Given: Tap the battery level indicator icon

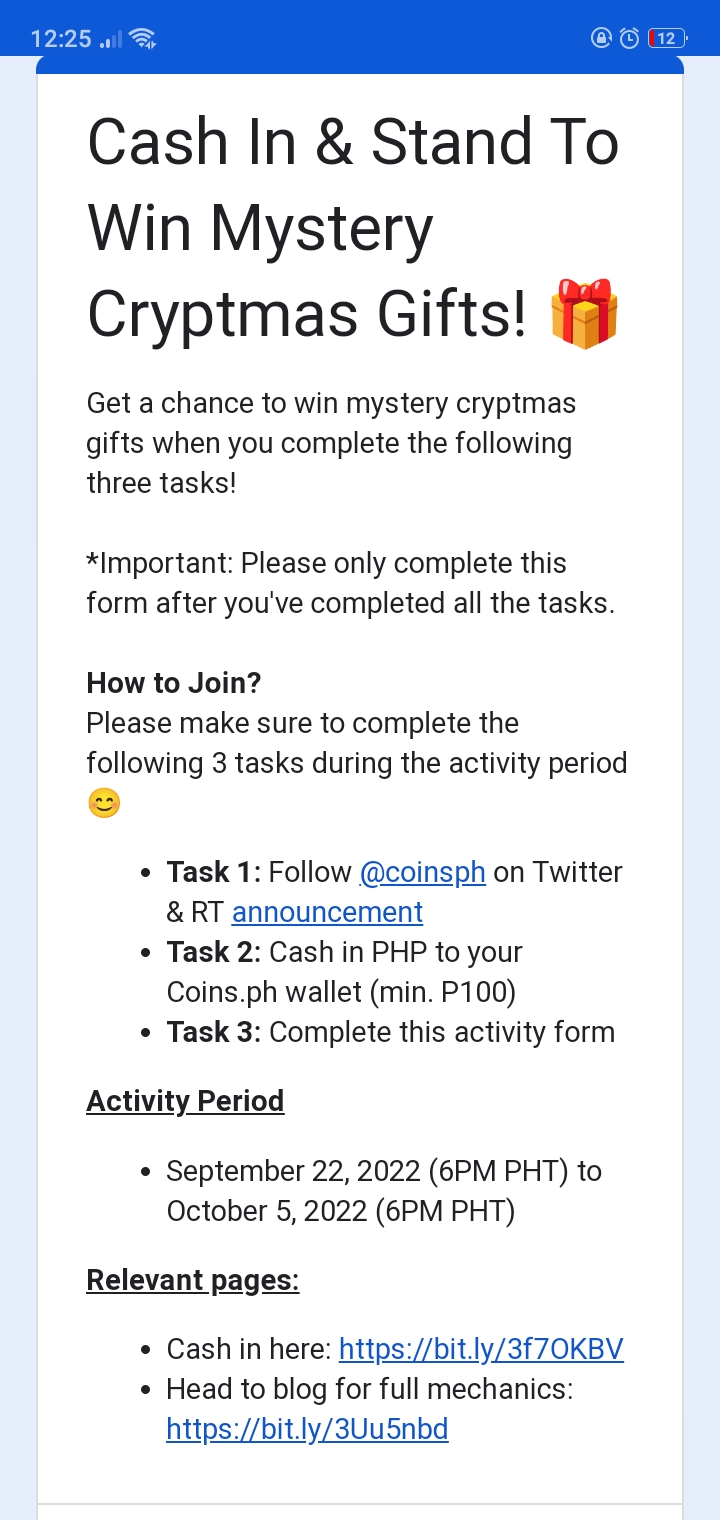Looking at the screenshot, I should click(x=667, y=39).
